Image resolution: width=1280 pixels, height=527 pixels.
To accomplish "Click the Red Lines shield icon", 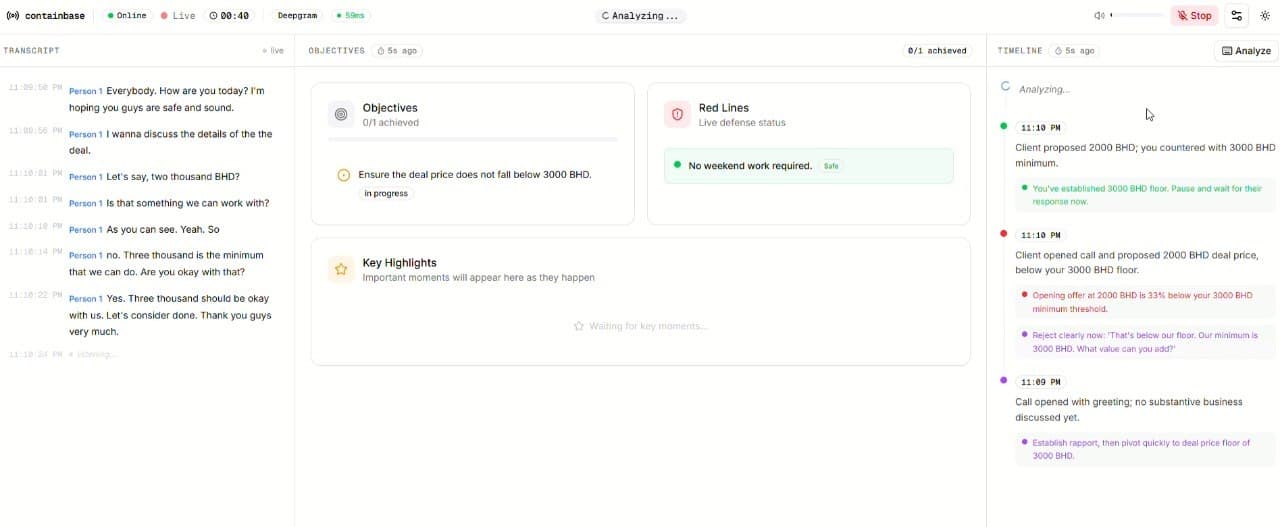I will pyautogui.click(x=677, y=115).
